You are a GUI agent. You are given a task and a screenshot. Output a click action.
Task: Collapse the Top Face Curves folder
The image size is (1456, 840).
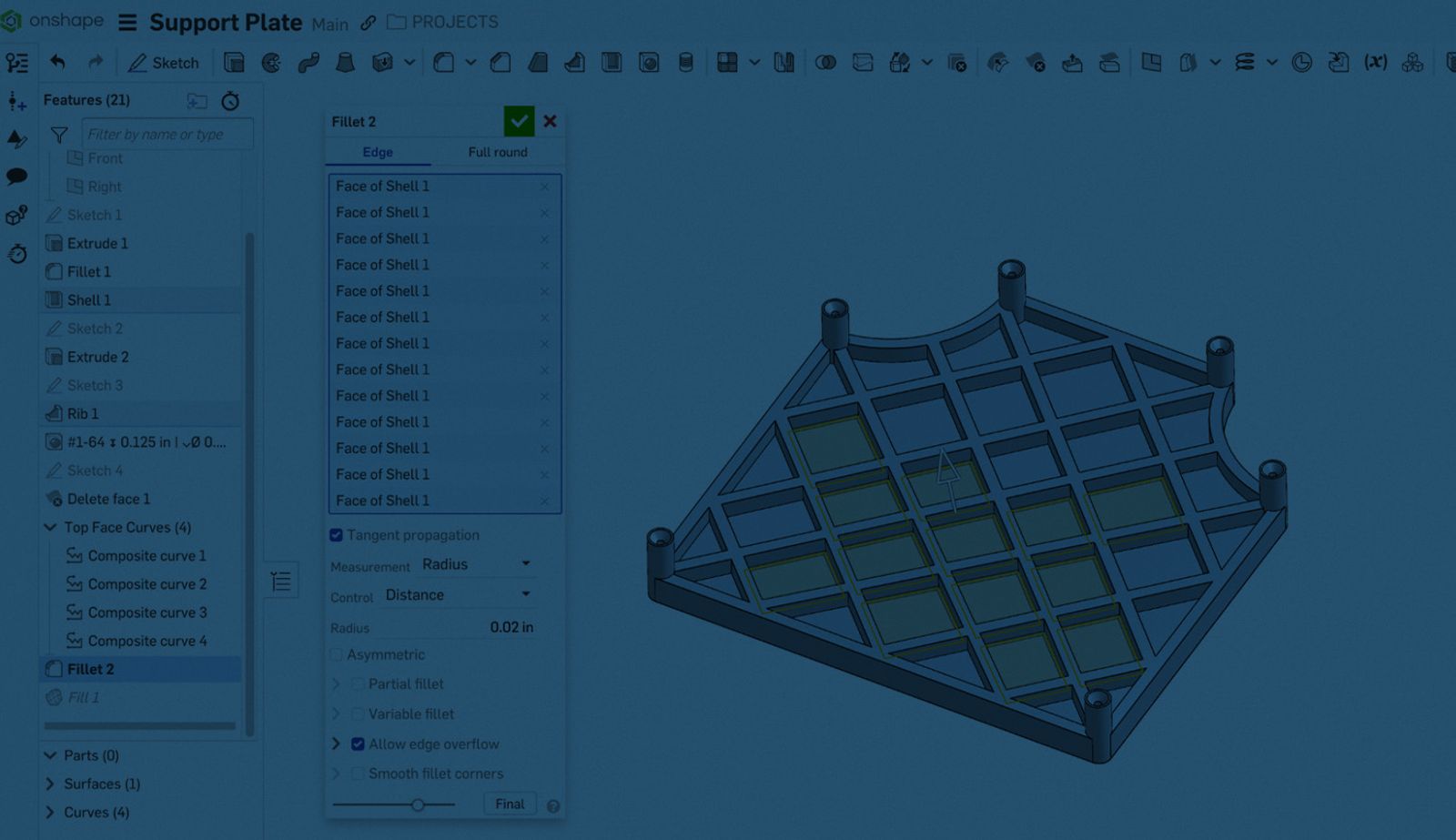(51, 527)
